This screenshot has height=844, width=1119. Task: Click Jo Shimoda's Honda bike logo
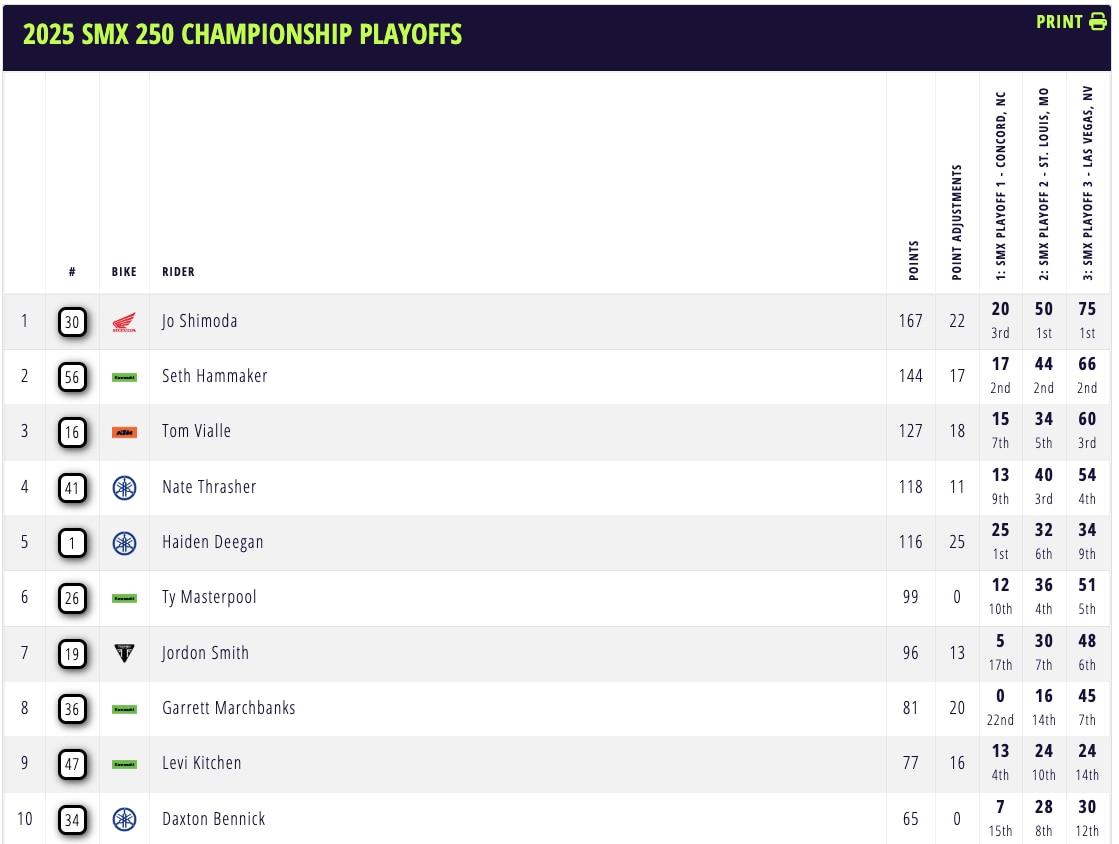[124, 322]
